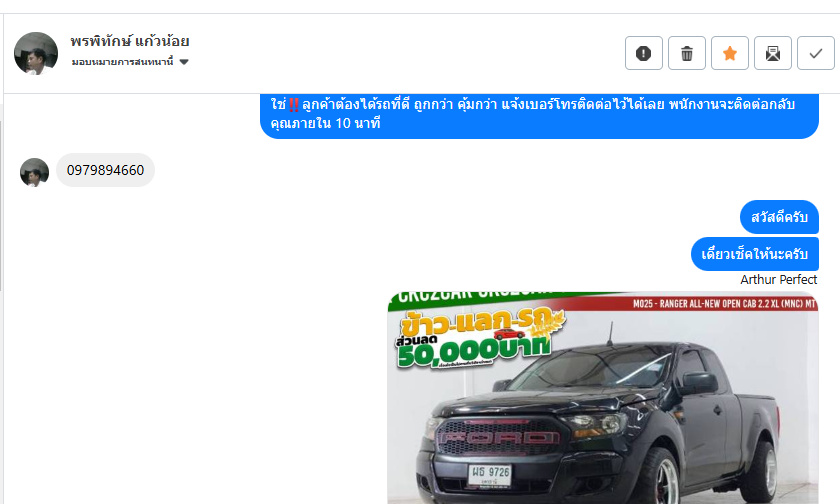The height and width of the screenshot is (504, 840).
Task: Select the สวัสดีครับ message bubble
Action: [779, 217]
